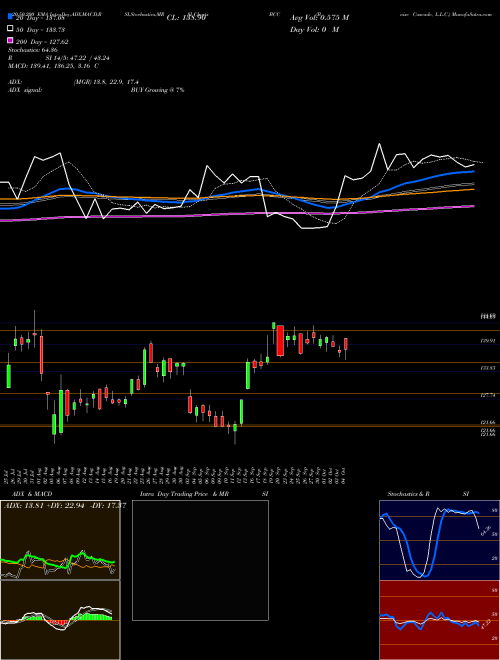
Task: Click the 'SI 14/3: 47.22 / 48.24' readout
Action: pyautogui.click(x=75, y=58)
